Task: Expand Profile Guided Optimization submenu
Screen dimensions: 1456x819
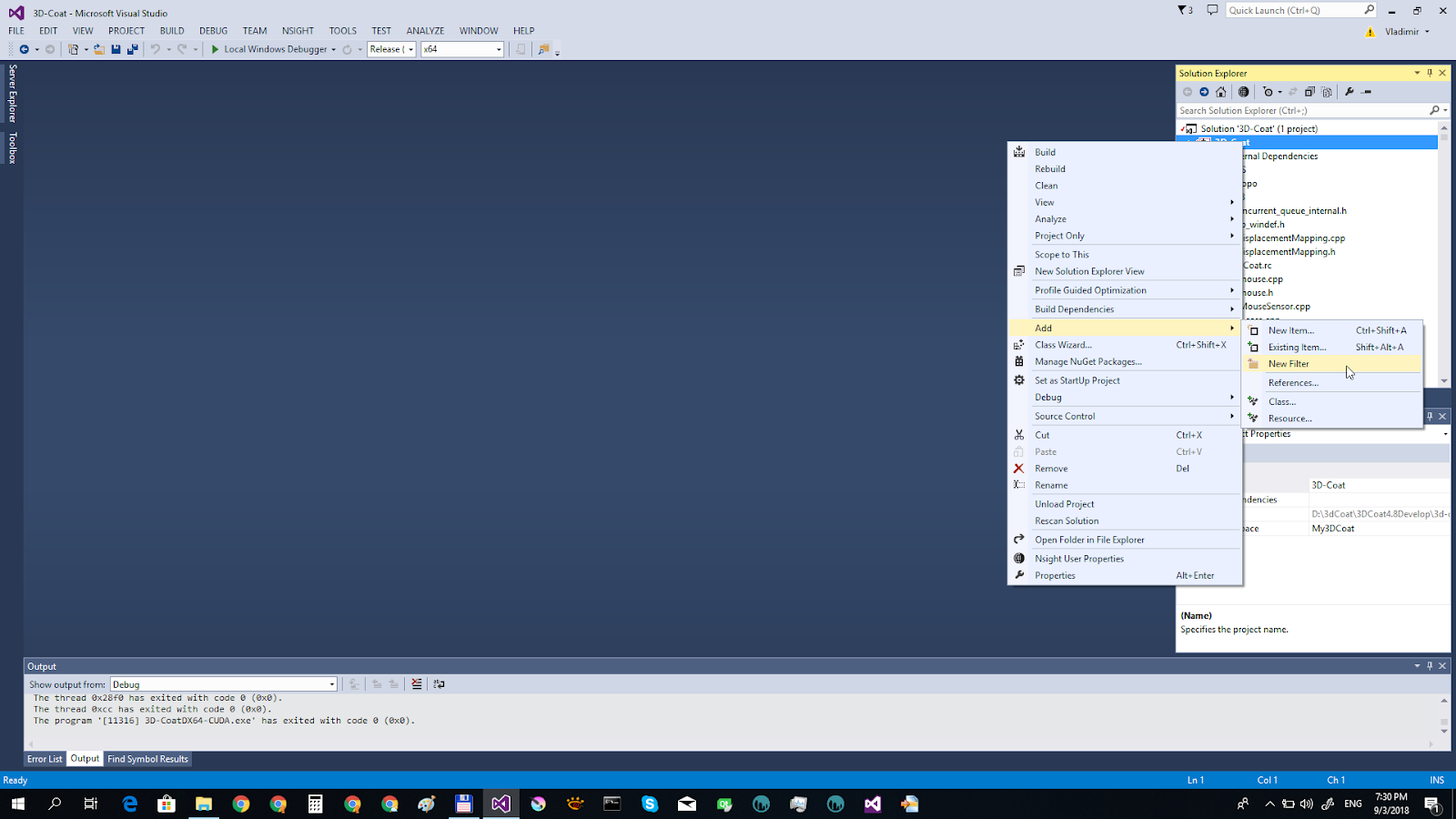Action: pos(1125,290)
